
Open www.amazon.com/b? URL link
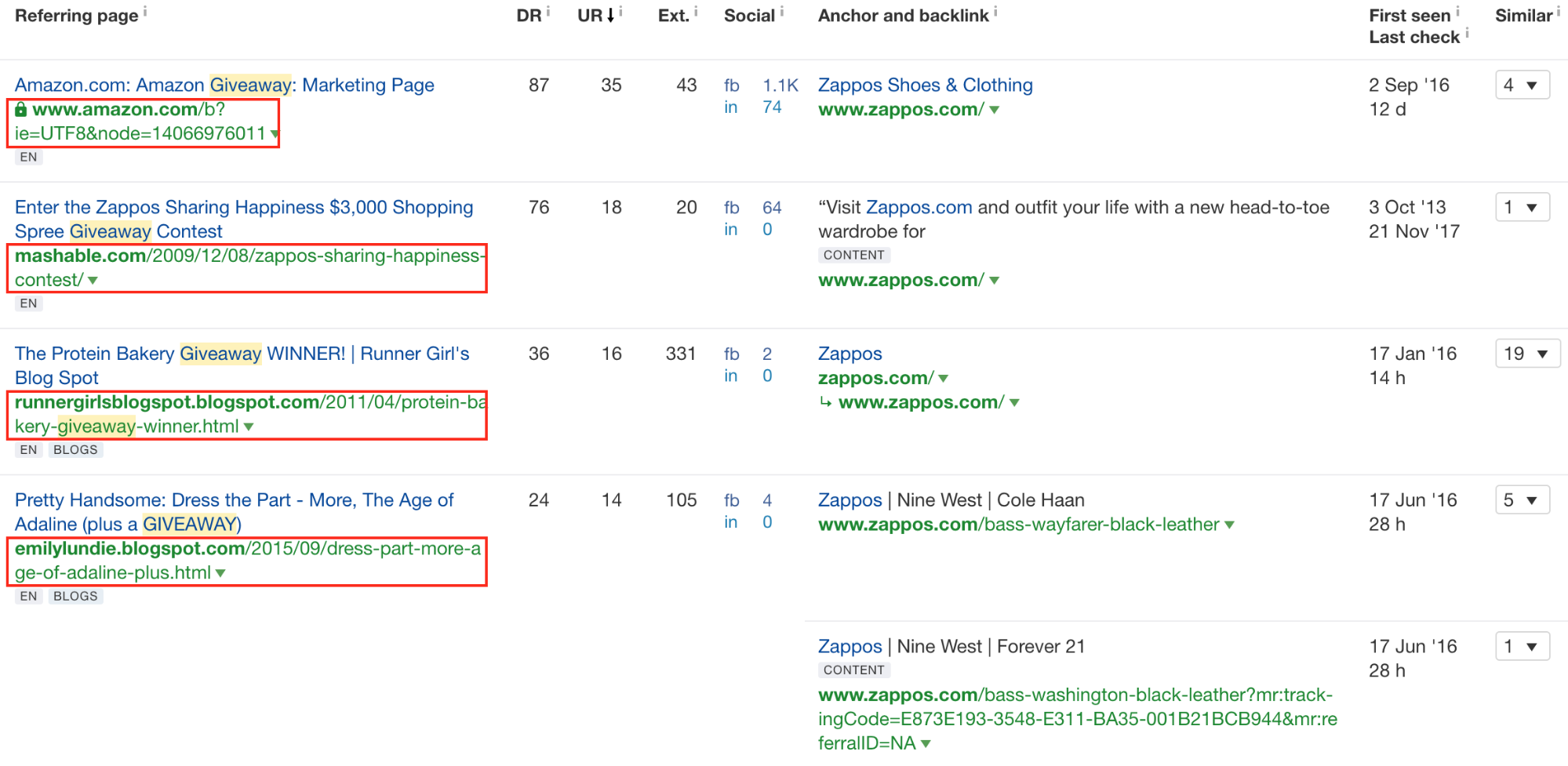click(141, 122)
